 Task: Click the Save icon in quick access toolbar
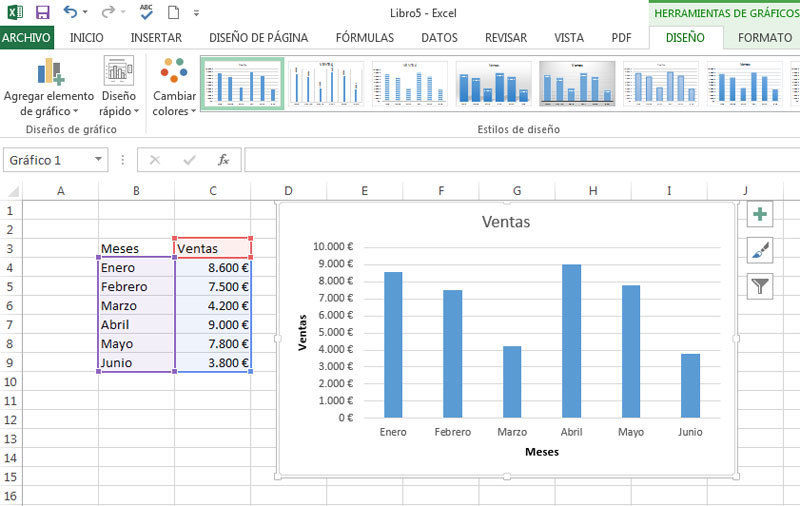point(42,12)
